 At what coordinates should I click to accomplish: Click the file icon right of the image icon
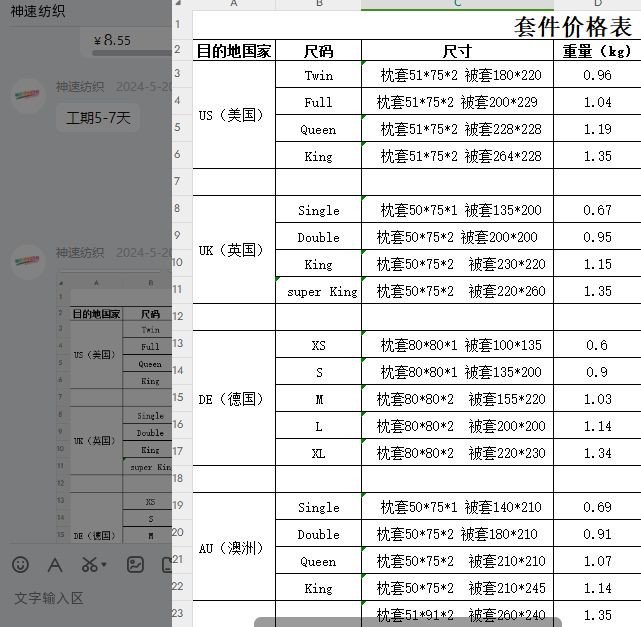point(165,564)
